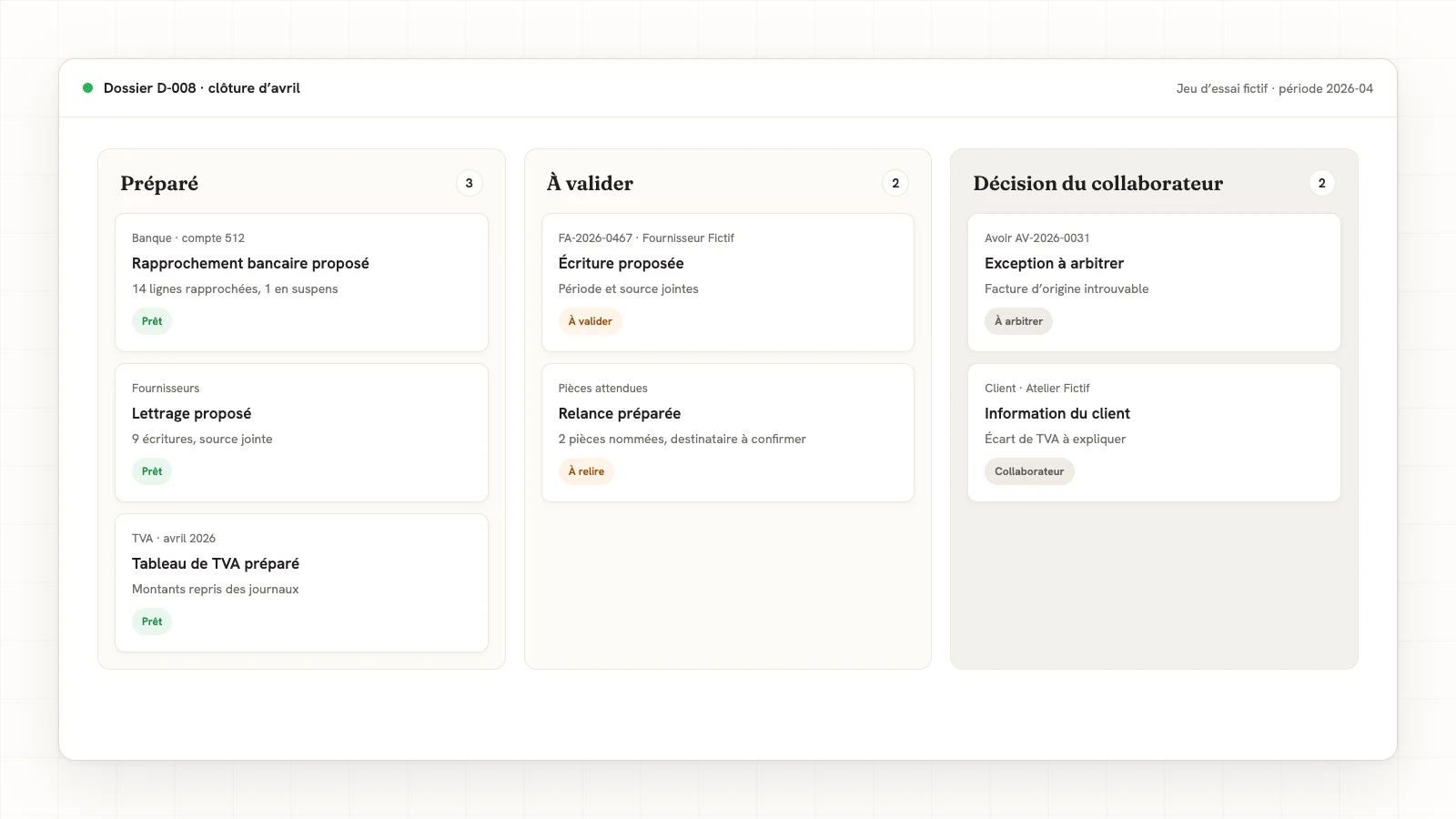
Task: Click the 'Prêt' tag on Rapprochement bancaire card
Action: (152, 321)
